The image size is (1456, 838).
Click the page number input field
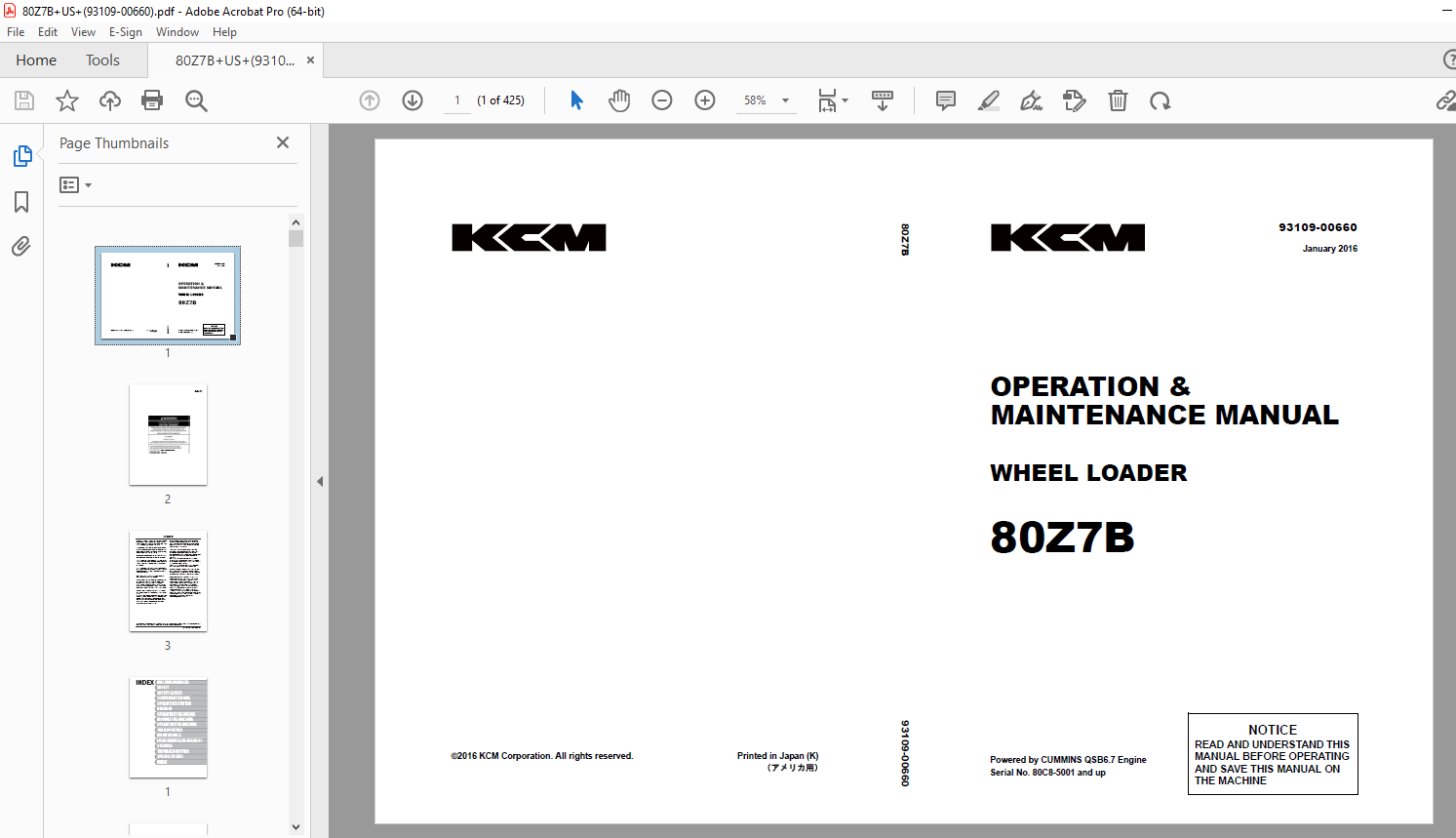(457, 100)
